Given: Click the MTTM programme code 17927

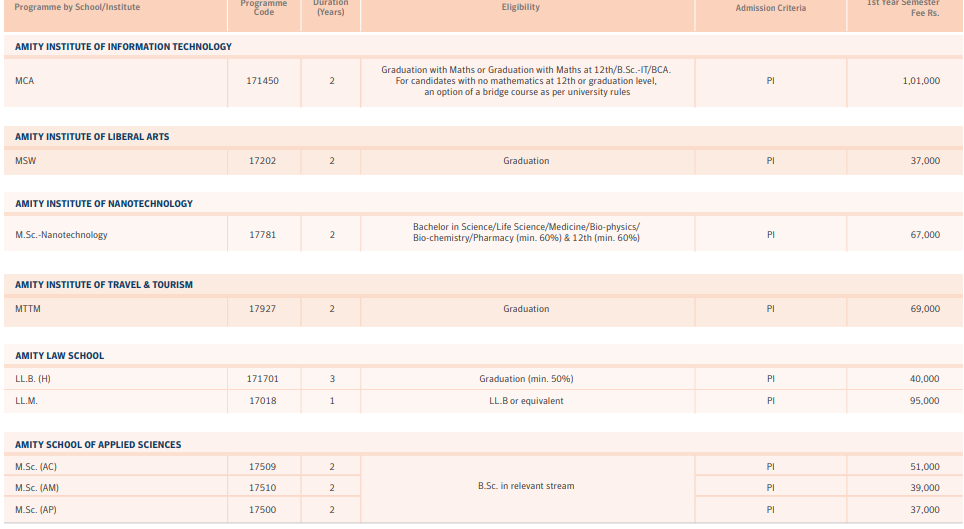Looking at the screenshot, I should point(262,309).
